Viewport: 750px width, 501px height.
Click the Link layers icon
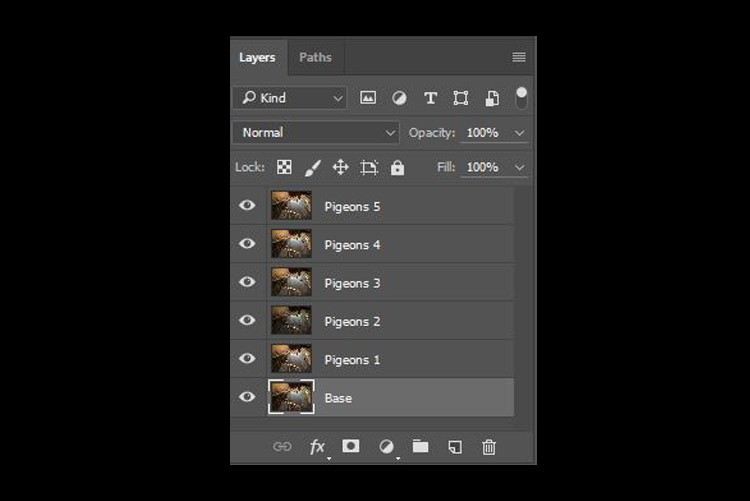(282, 446)
